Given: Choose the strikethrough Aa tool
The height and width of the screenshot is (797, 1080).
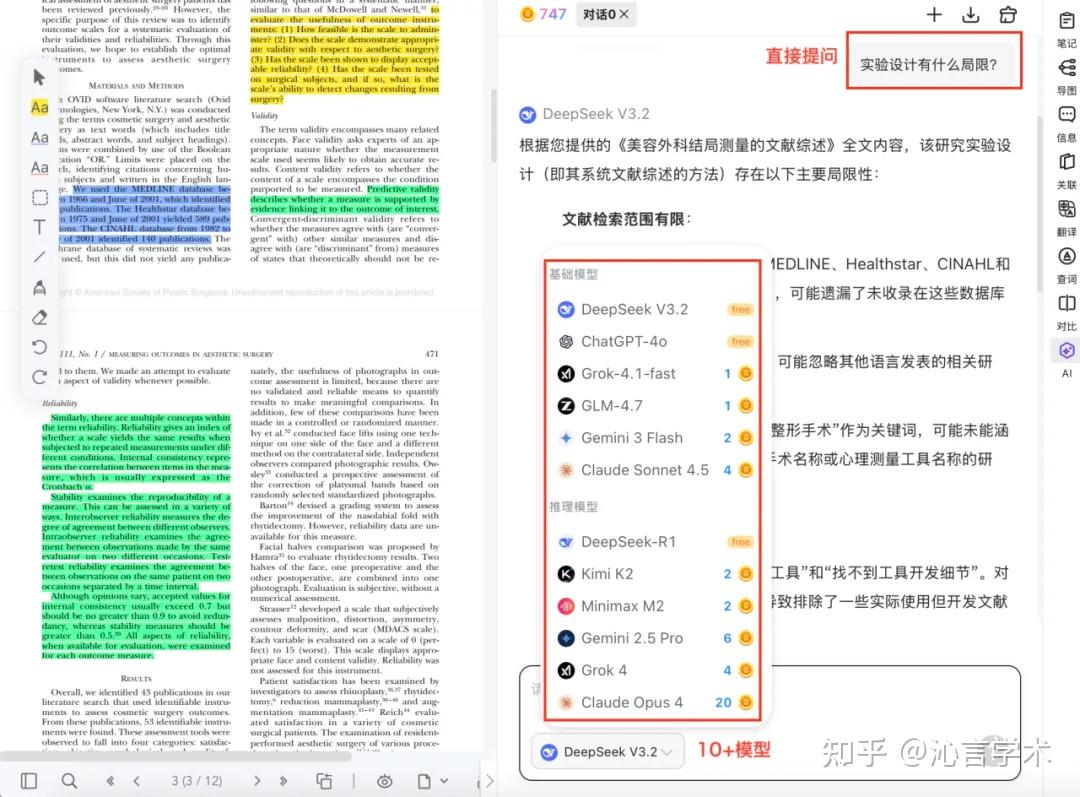Looking at the screenshot, I should click(x=39, y=167).
